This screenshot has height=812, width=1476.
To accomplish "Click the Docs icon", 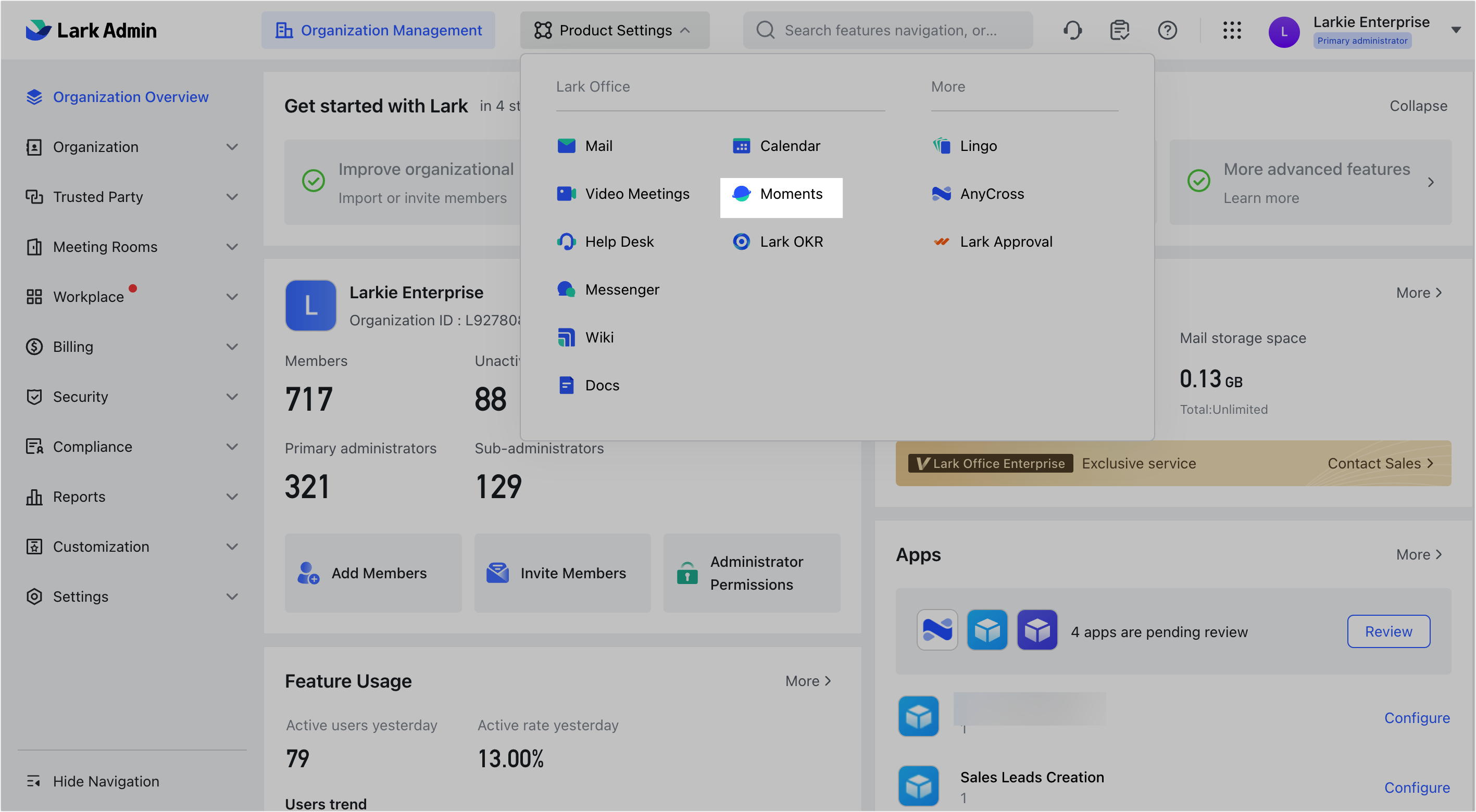I will click(566, 385).
